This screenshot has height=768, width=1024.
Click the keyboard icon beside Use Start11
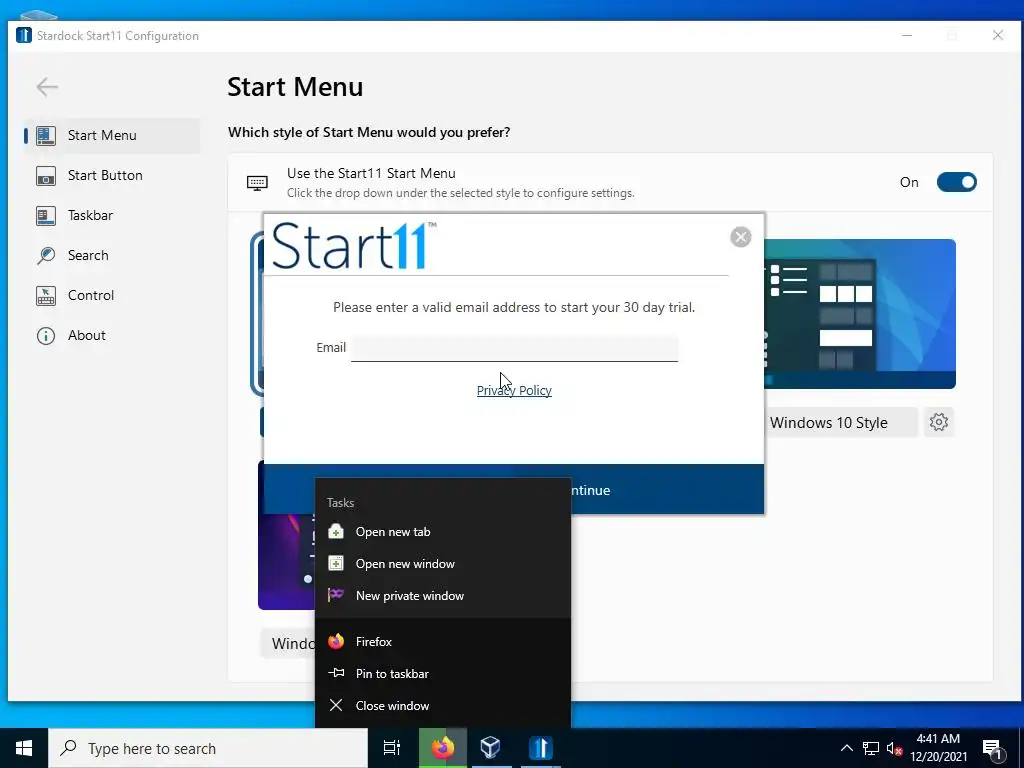tap(257, 183)
